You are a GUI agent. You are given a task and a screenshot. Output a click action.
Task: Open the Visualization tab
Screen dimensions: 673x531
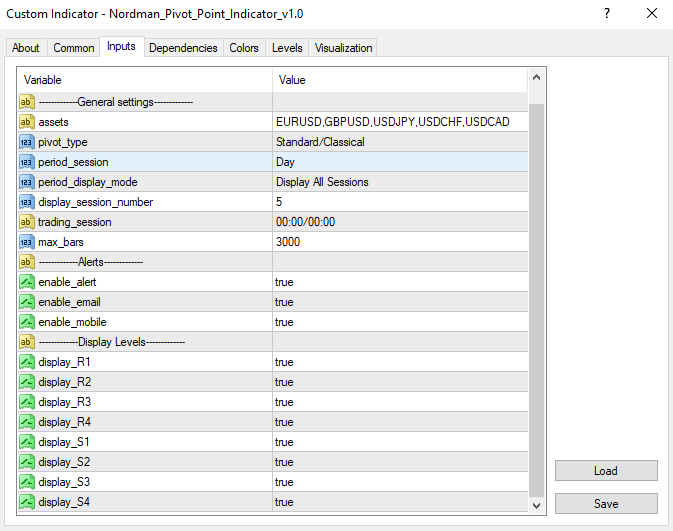coord(343,48)
